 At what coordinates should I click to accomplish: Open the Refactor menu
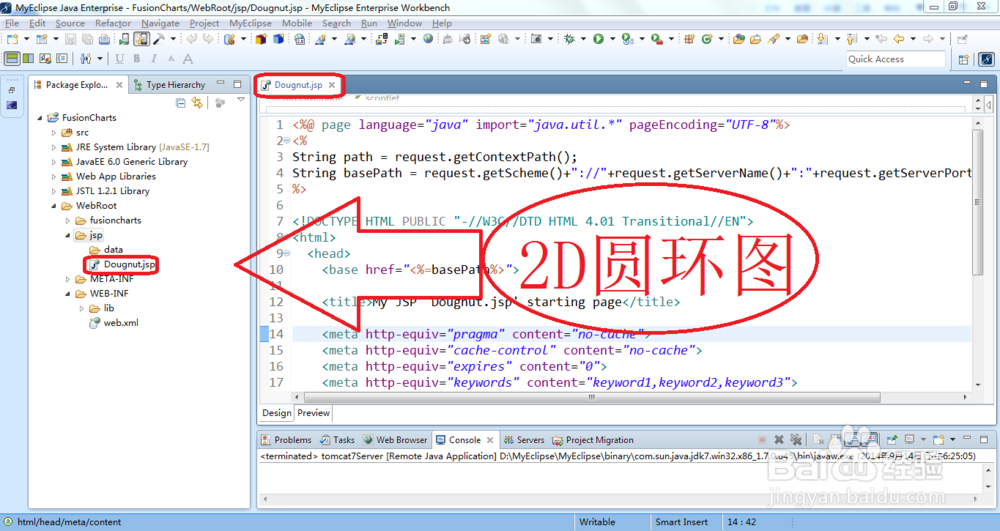[x=113, y=23]
